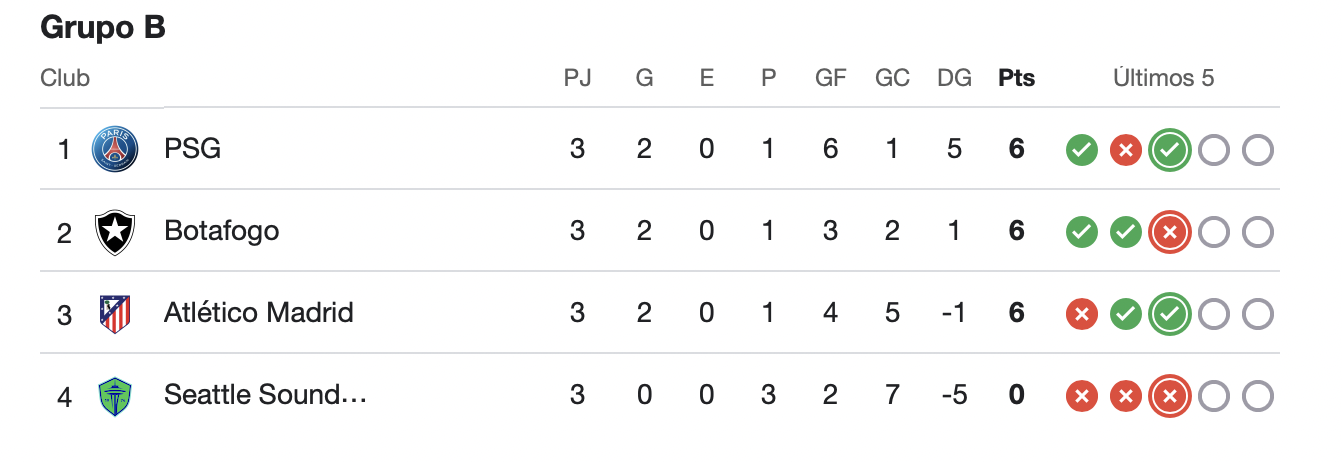Click Atlético Madrid's first red loss icon
Viewport: 1342px width, 462px height.
[x=1081, y=315]
